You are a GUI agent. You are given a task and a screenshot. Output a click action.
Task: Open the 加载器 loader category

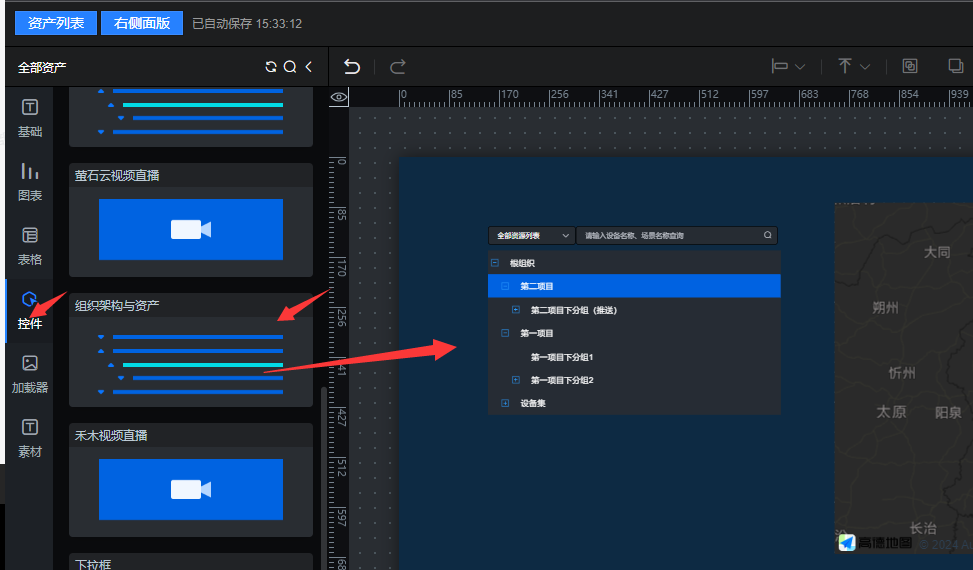(x=30, y=373)
